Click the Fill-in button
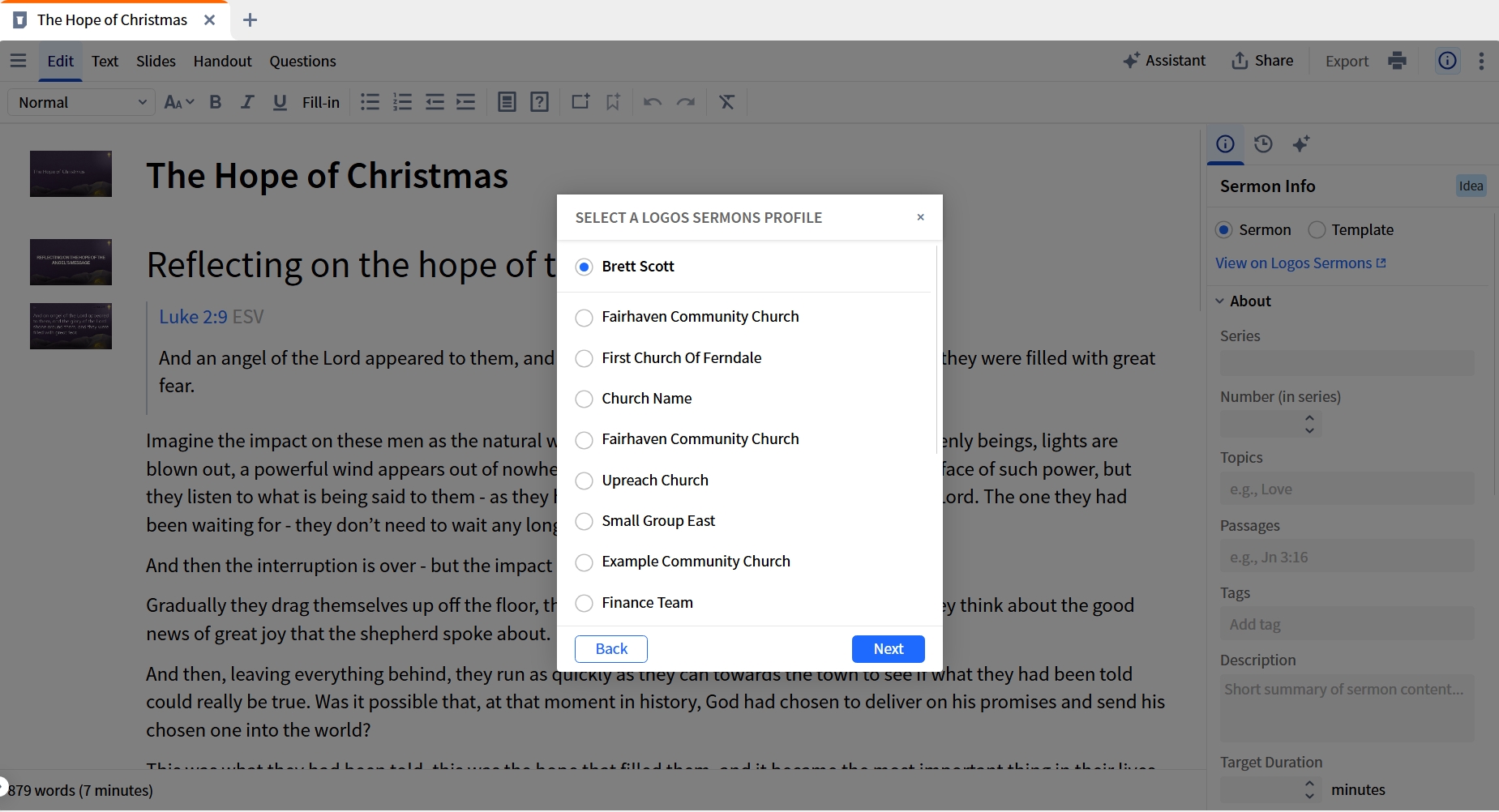The height and width of the screenshot is (812, 1499). tap(321, 102)
